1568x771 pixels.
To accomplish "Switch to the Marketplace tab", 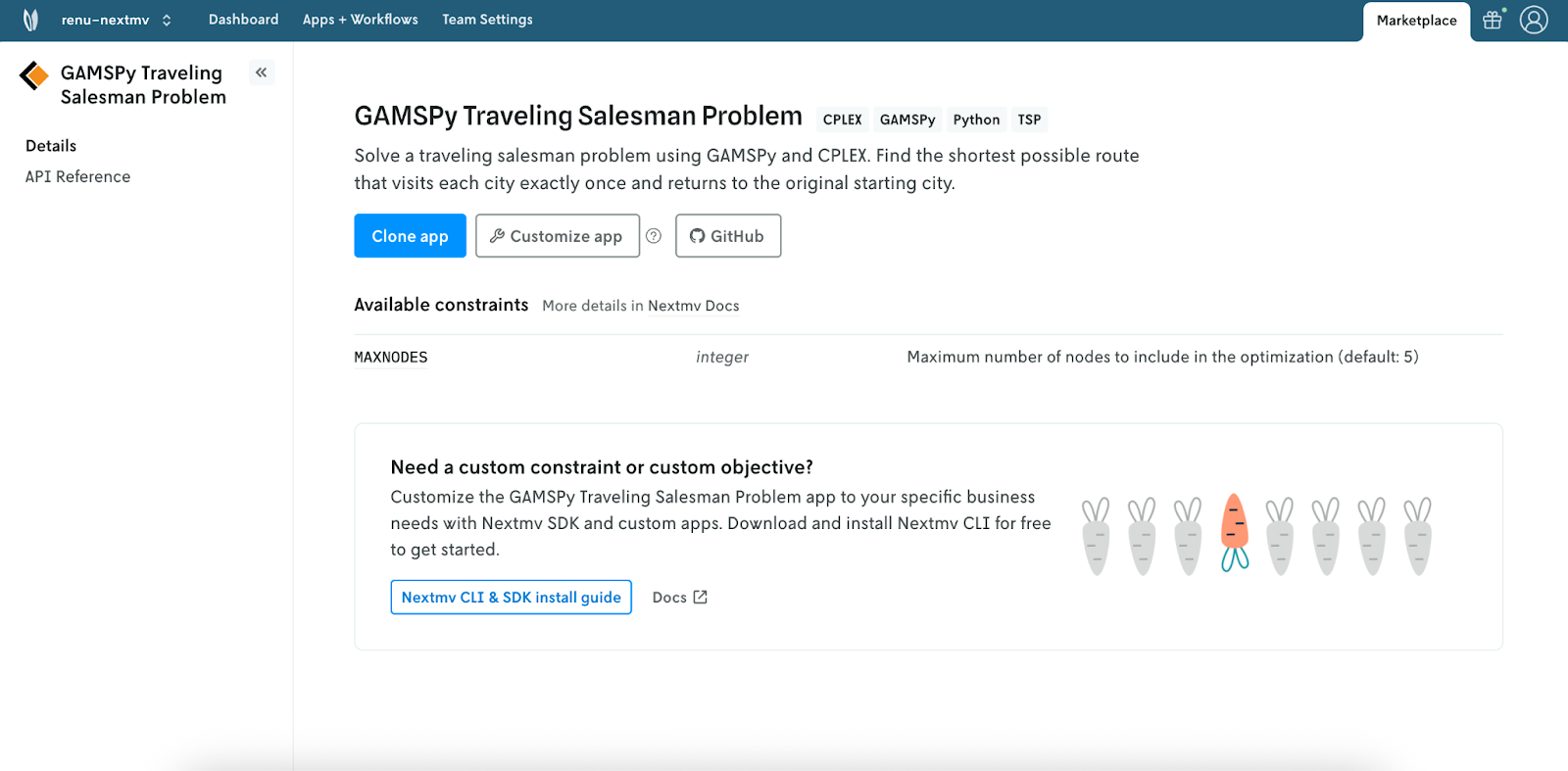I will click(x=1416, y=21).
